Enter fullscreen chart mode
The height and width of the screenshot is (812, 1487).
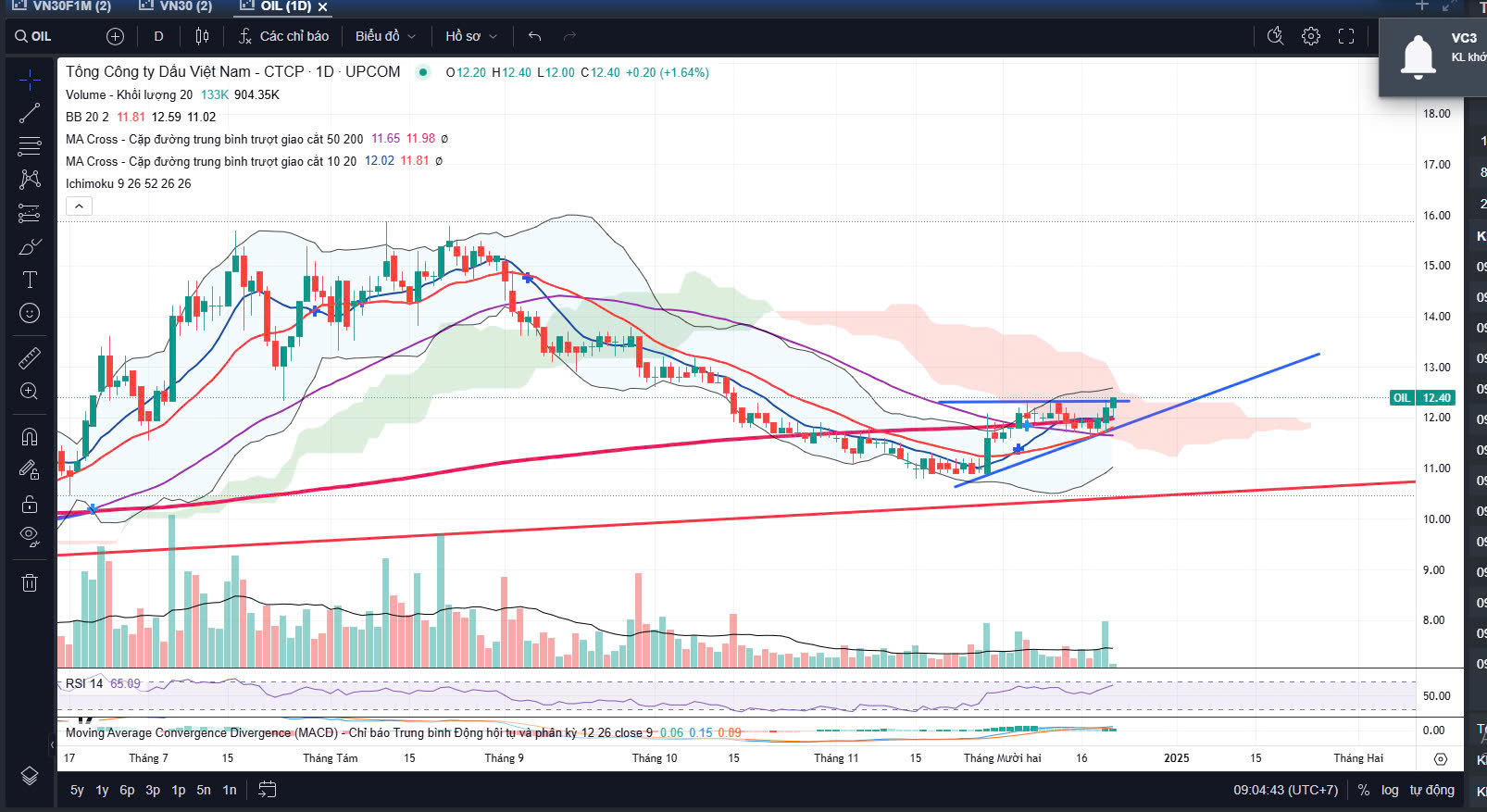[1346, 36]
